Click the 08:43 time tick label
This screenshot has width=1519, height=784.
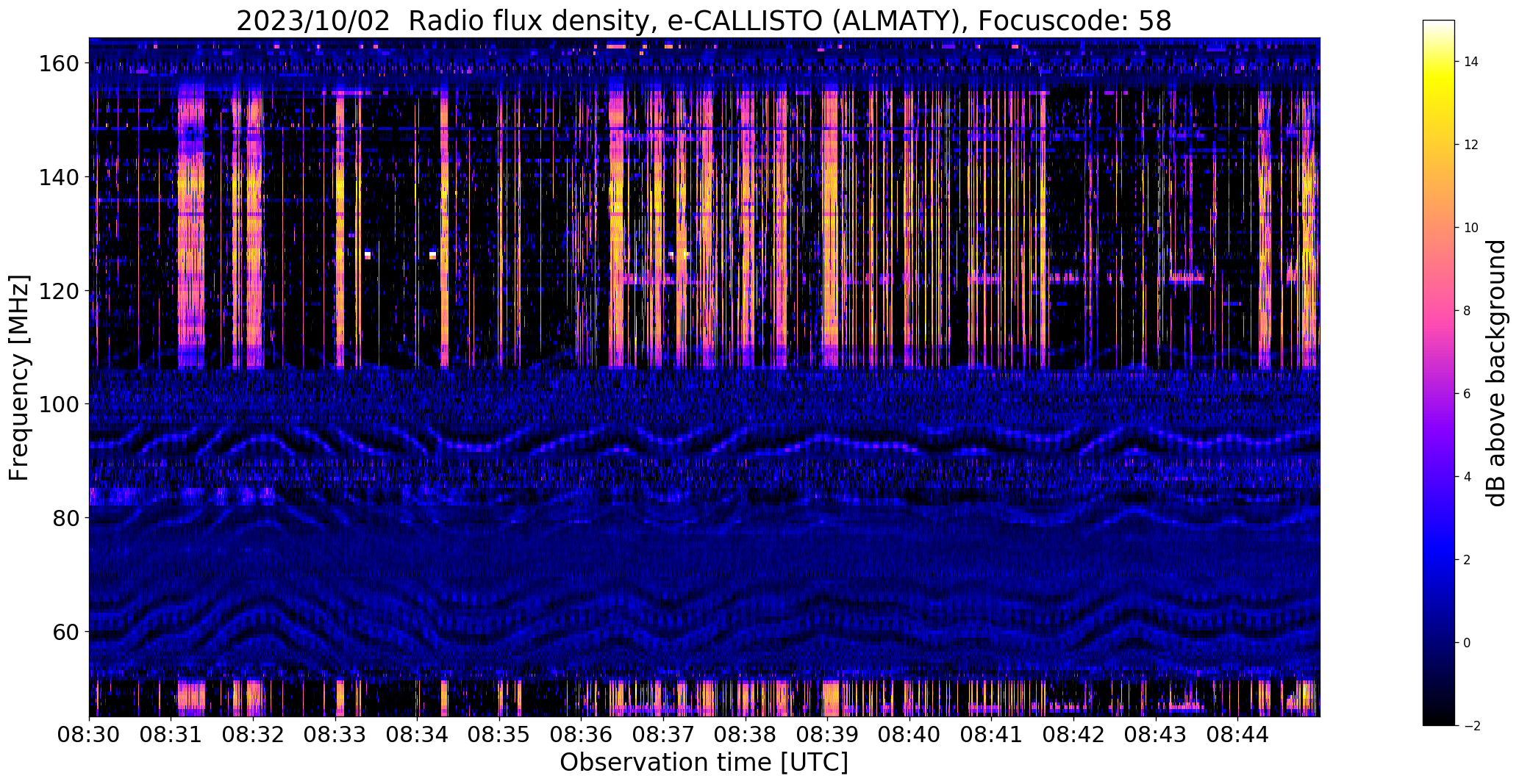(1155, 735)
